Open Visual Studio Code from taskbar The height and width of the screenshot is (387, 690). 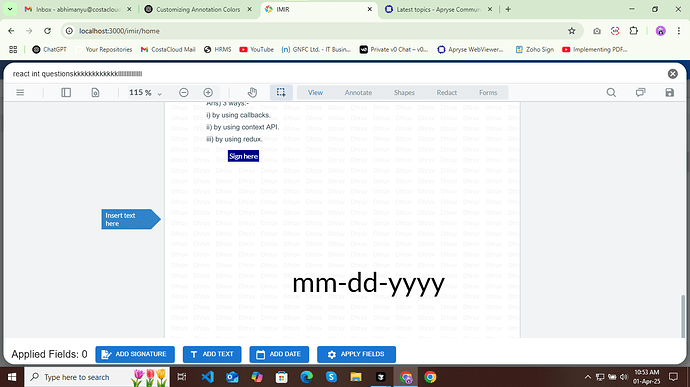point(207,377)
